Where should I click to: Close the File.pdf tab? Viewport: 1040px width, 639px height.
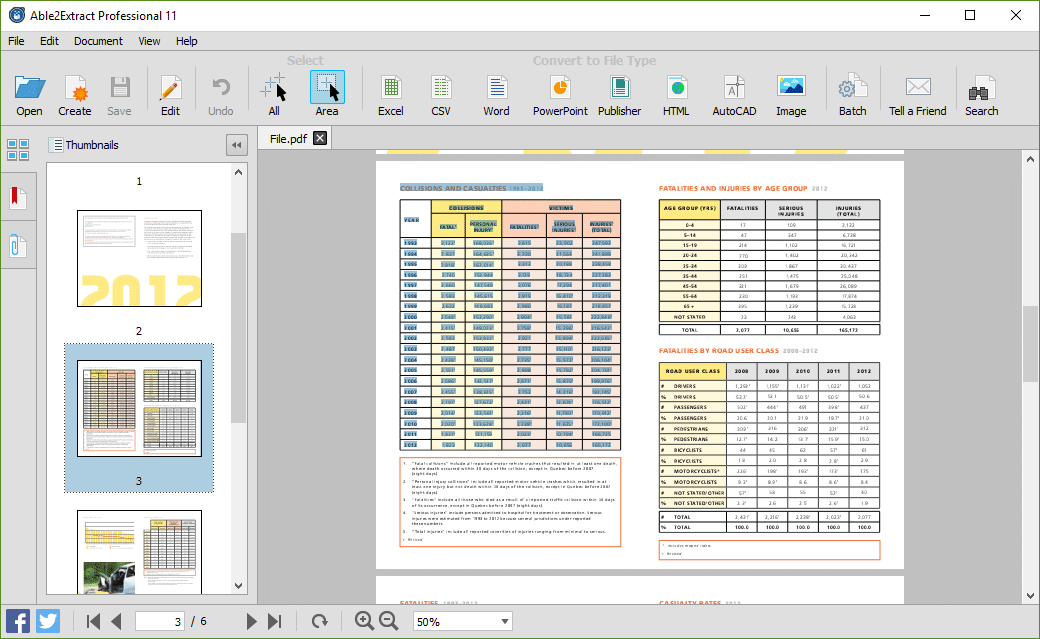click(x=320, y=138)
